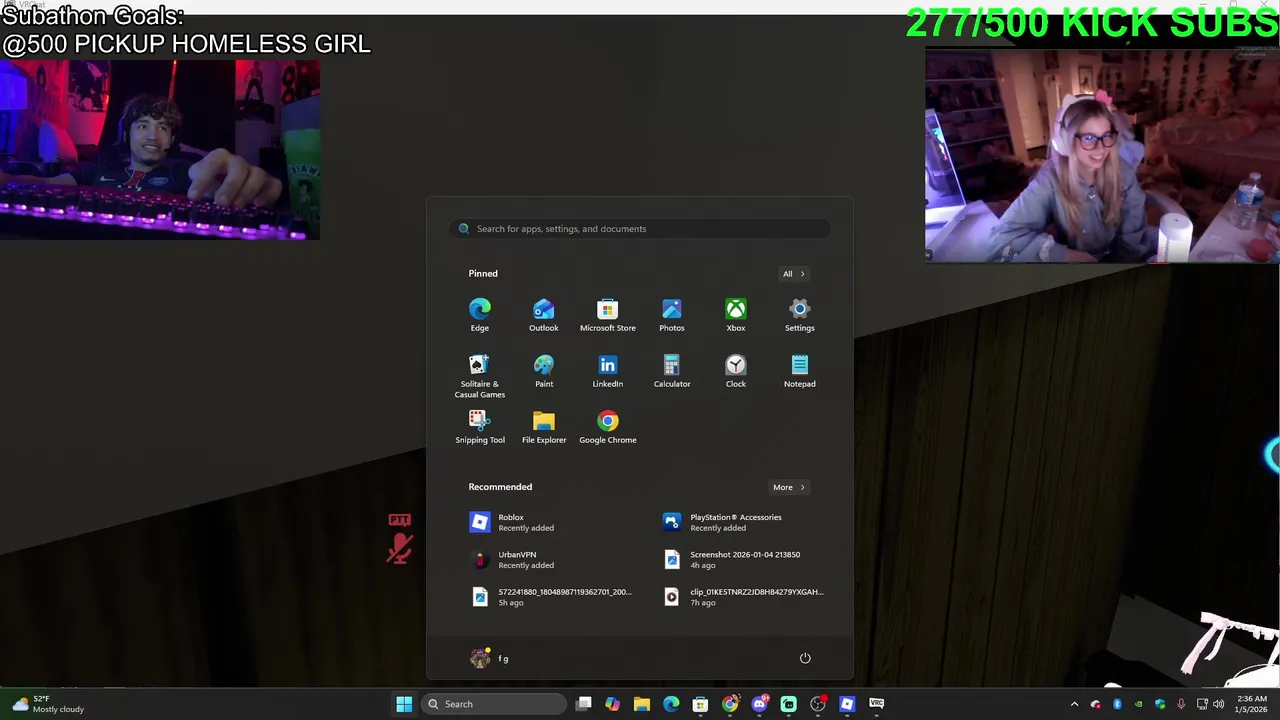The height and width of the screenshot is (720, 1280).
Task: Open Microsoft Edge on the taskbar
Action: 671,704
